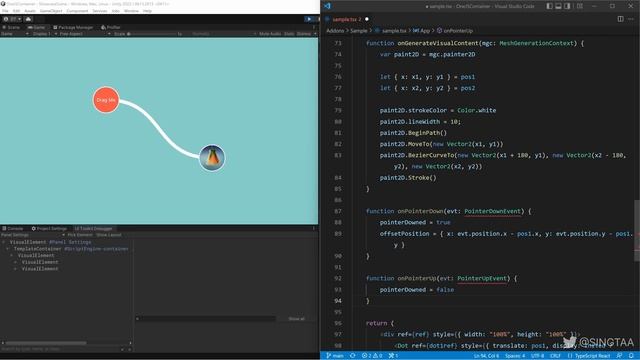Open the Unity Component menu
The width and height of the screenshot is (640, 360).
[x=77, y=11]
